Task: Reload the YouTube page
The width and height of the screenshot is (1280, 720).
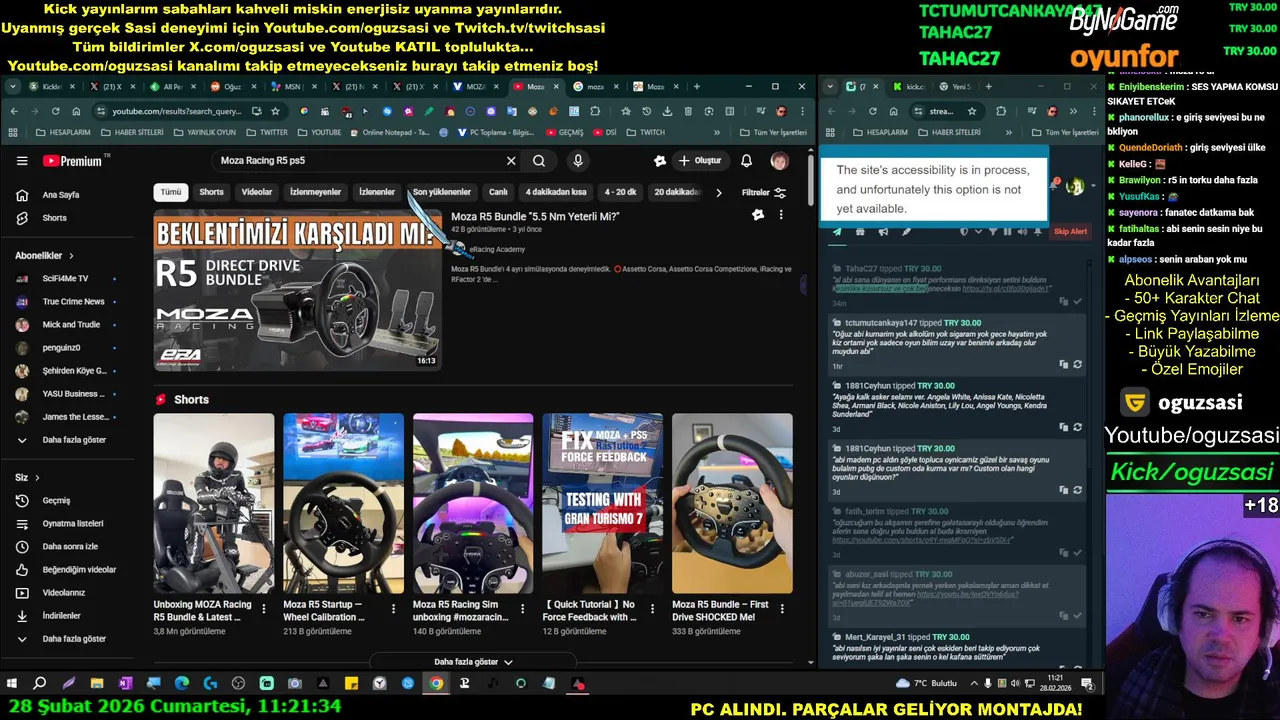Action: pos(55,111)
